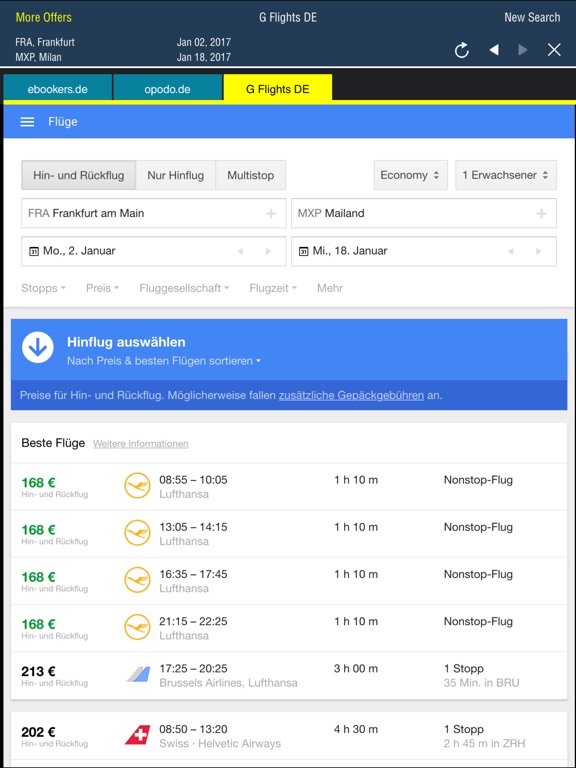Screen dimensions: 576x768
Task: Click the plus icon in Mailand field
Action: 541,214
